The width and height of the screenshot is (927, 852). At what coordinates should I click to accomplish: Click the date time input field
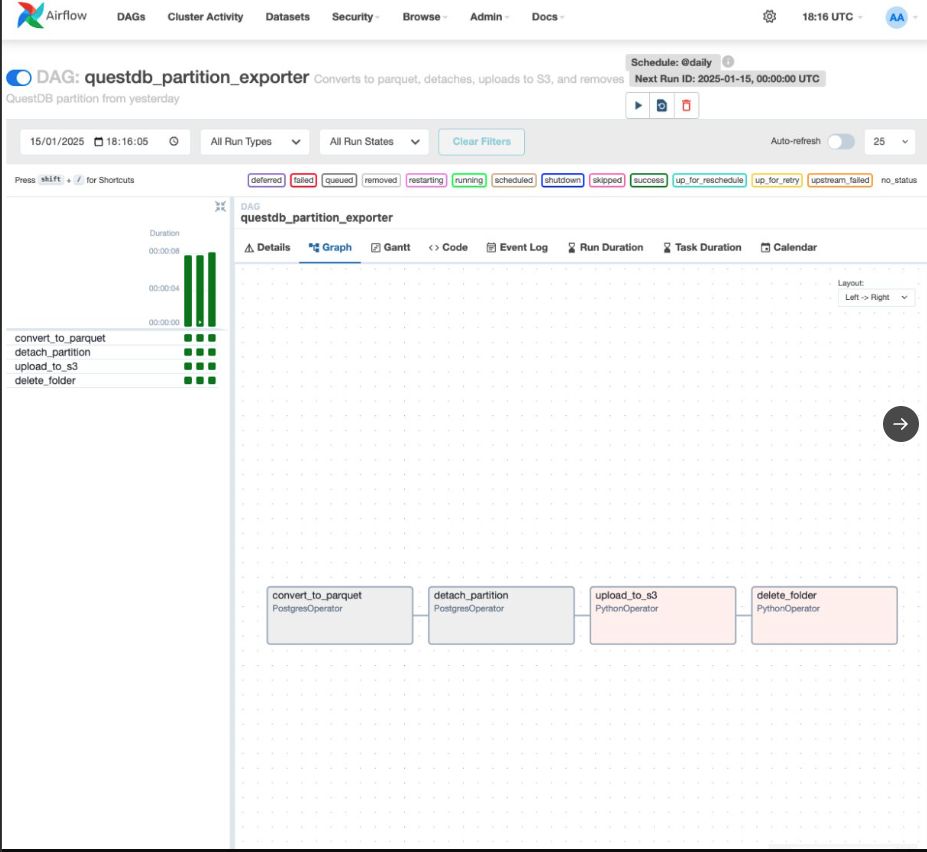tap(105, 142)
